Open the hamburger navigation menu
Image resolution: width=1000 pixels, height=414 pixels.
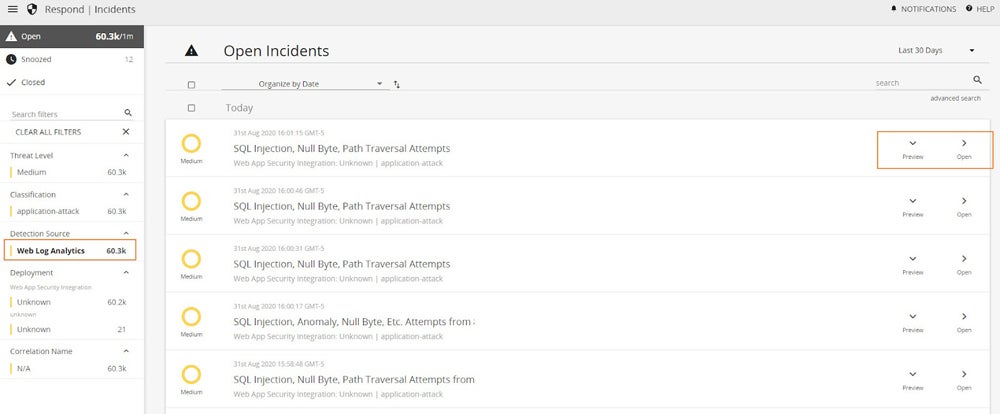coord(13,9)
